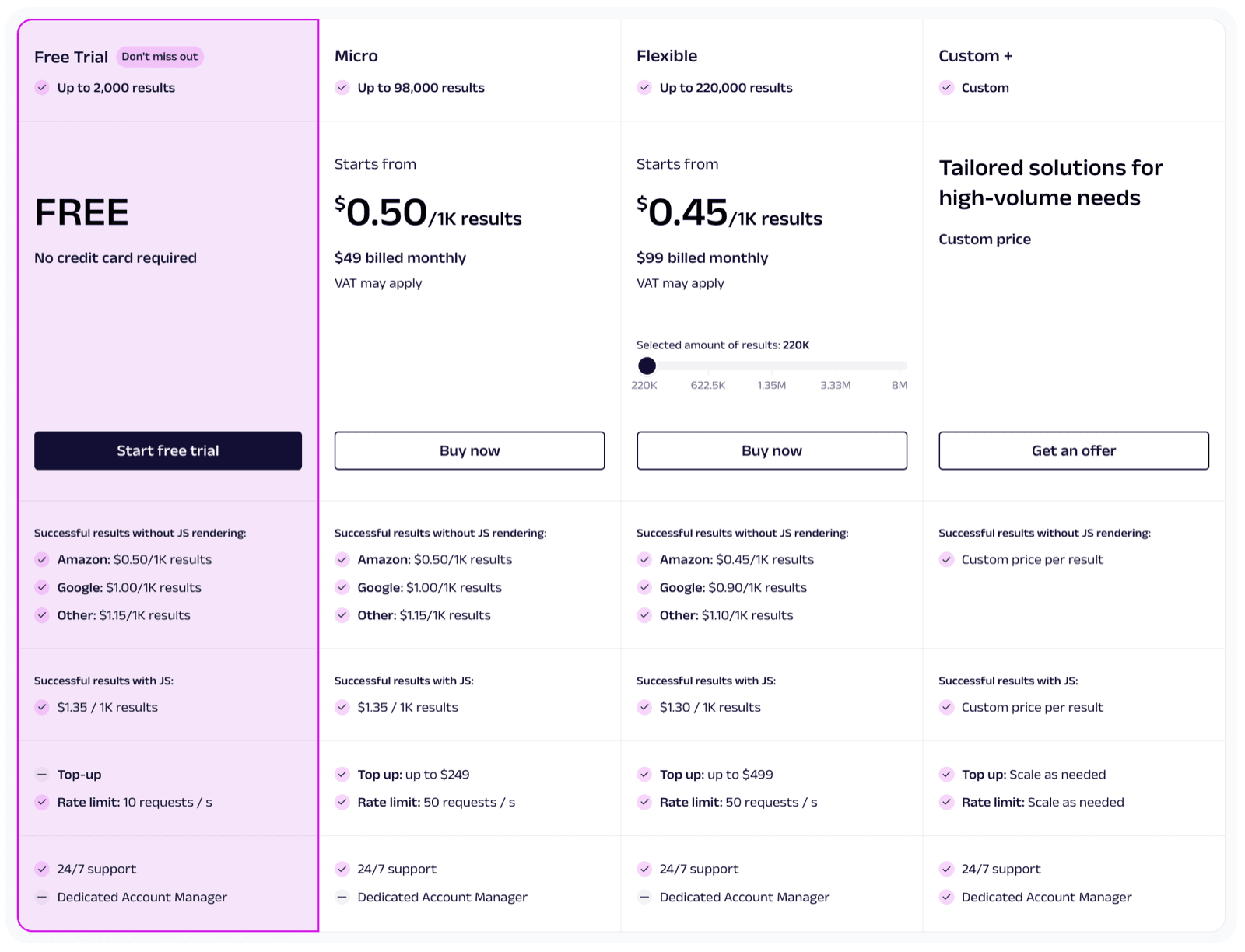Click check icon beside Rate limit: 10 requests / s
The height and width of the screenshot is (952, 1245).
42,802
